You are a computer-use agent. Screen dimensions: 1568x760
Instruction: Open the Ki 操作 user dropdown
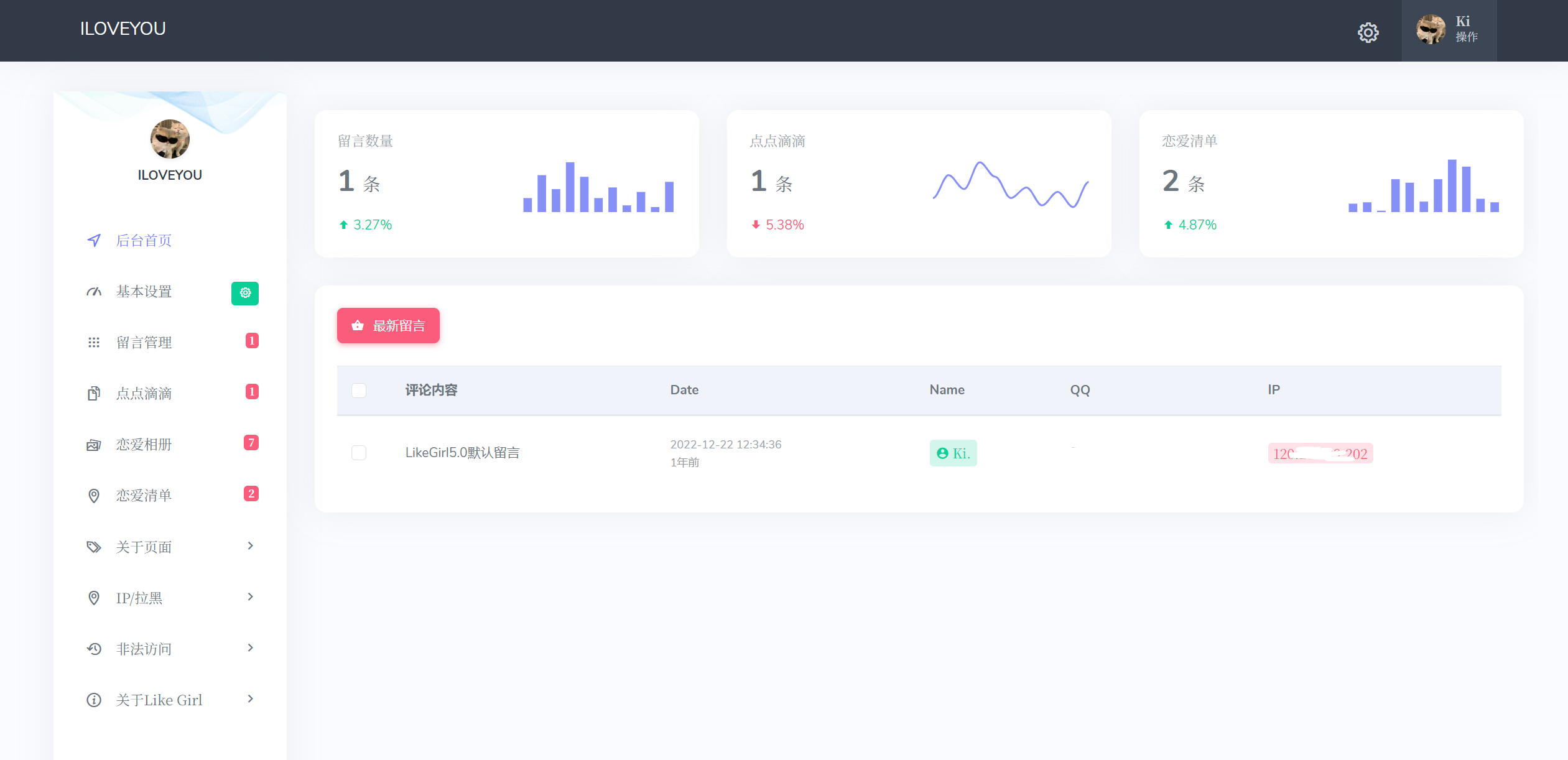pos(1449,30)
